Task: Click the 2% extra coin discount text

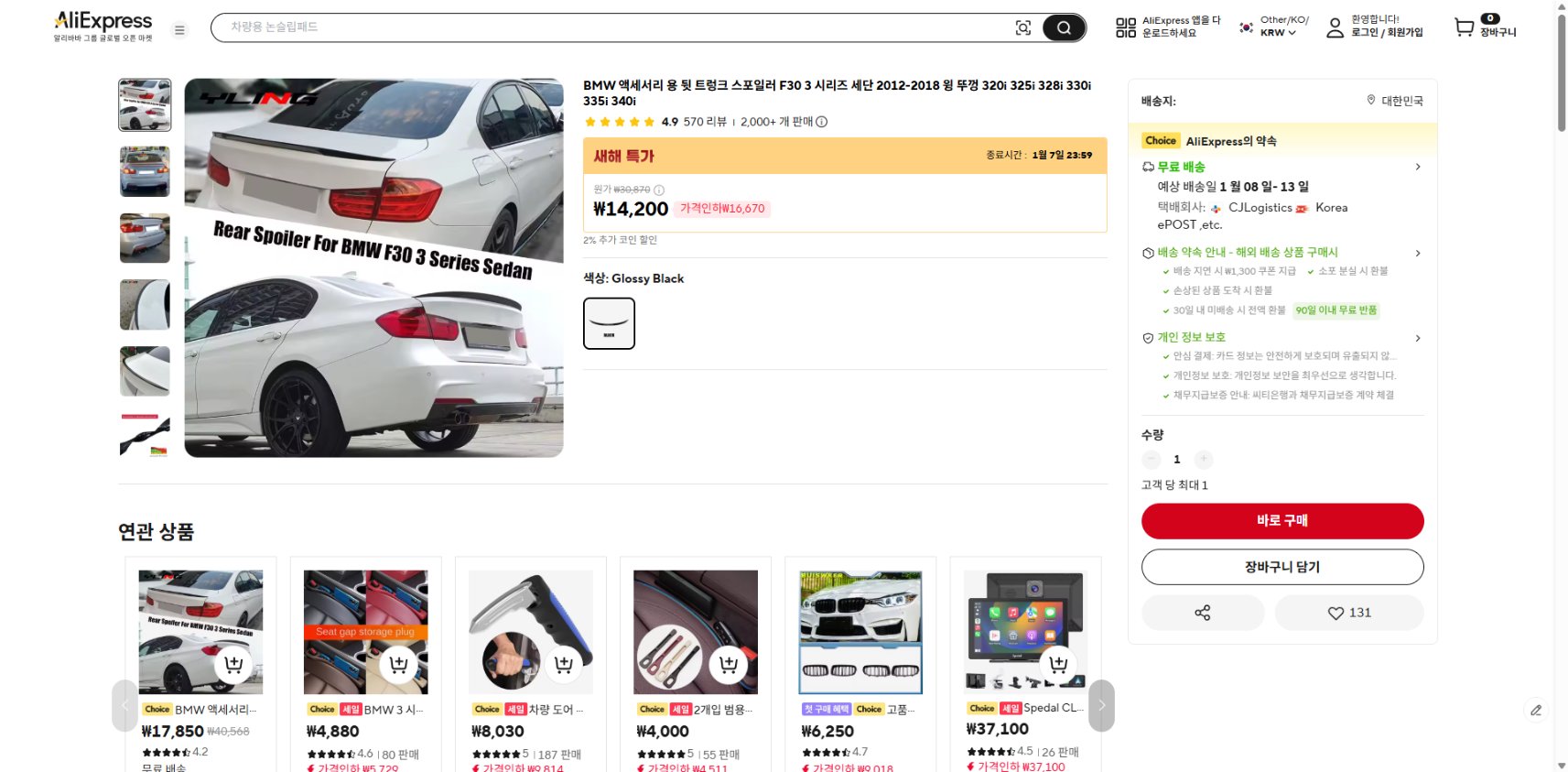Action: pos(621,240)
